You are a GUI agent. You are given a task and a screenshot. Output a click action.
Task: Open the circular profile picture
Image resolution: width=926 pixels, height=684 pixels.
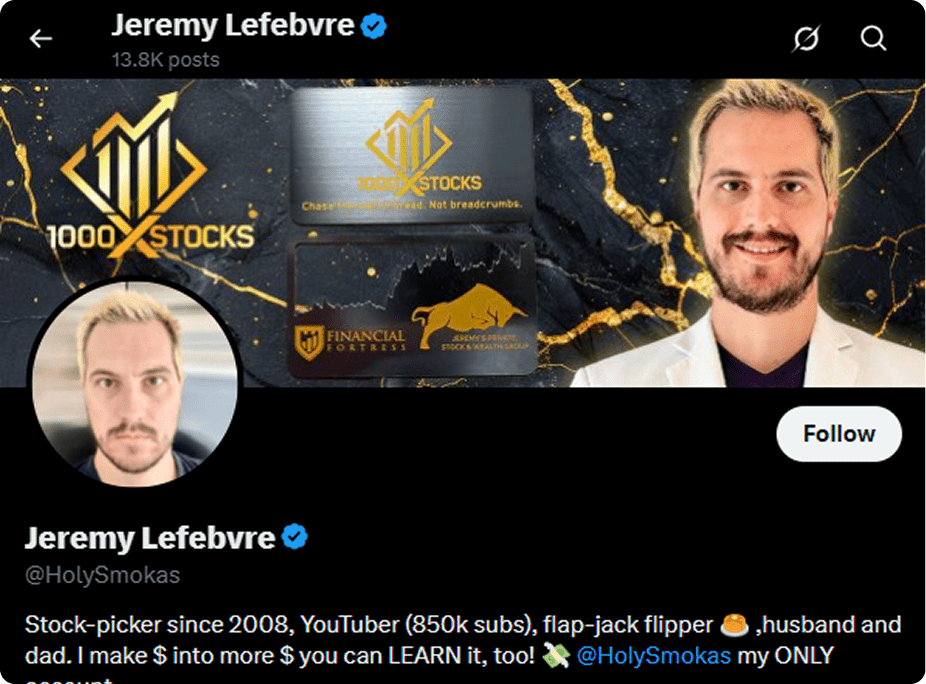[x=135, y=383]
